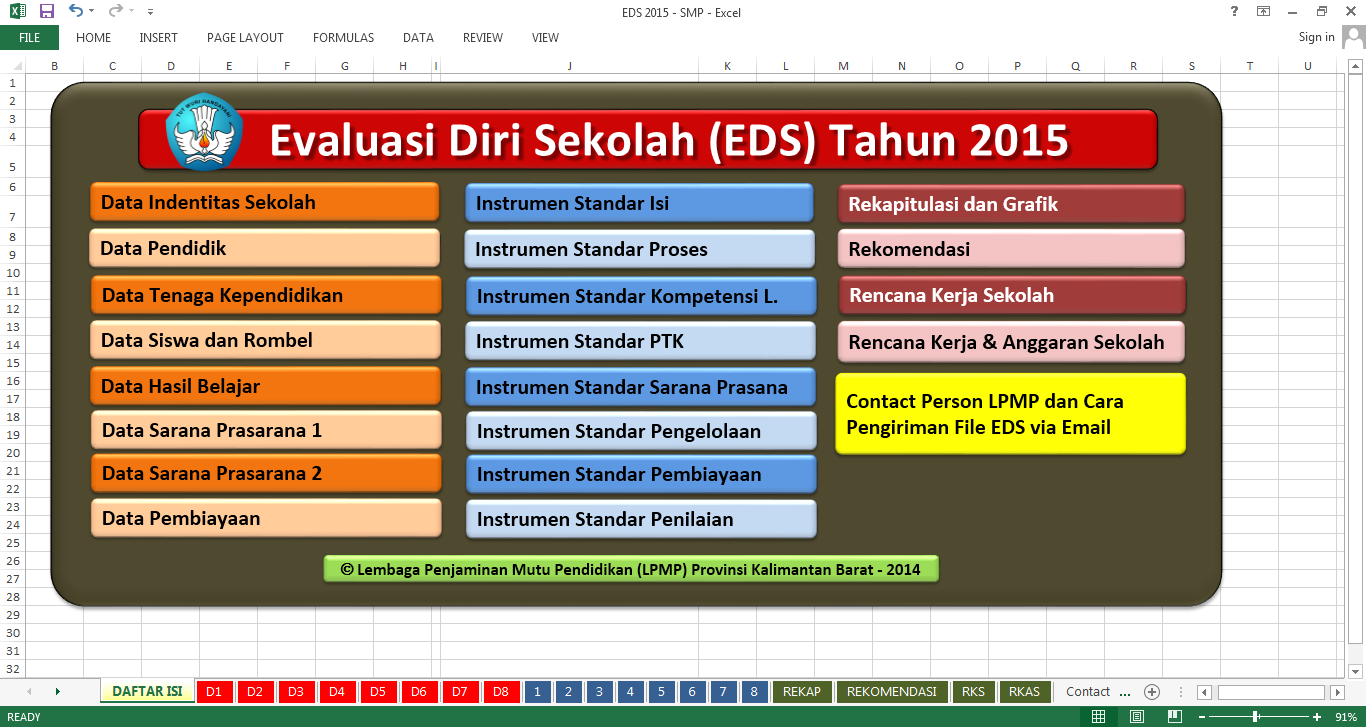Viewport: 1366px width, 727px height.
Task: Open Ribbon Display Options icon
Action: [x=1263, y=11]
